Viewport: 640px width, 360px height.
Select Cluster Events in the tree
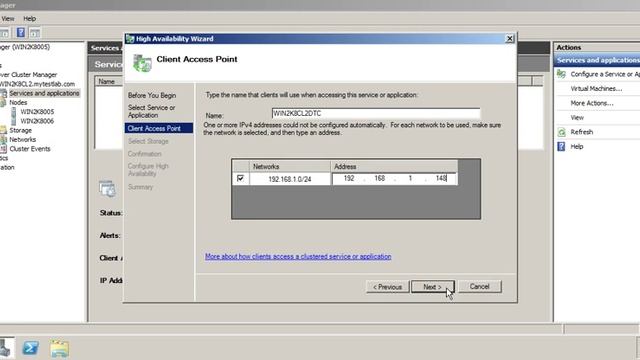(x=30, y=149)
